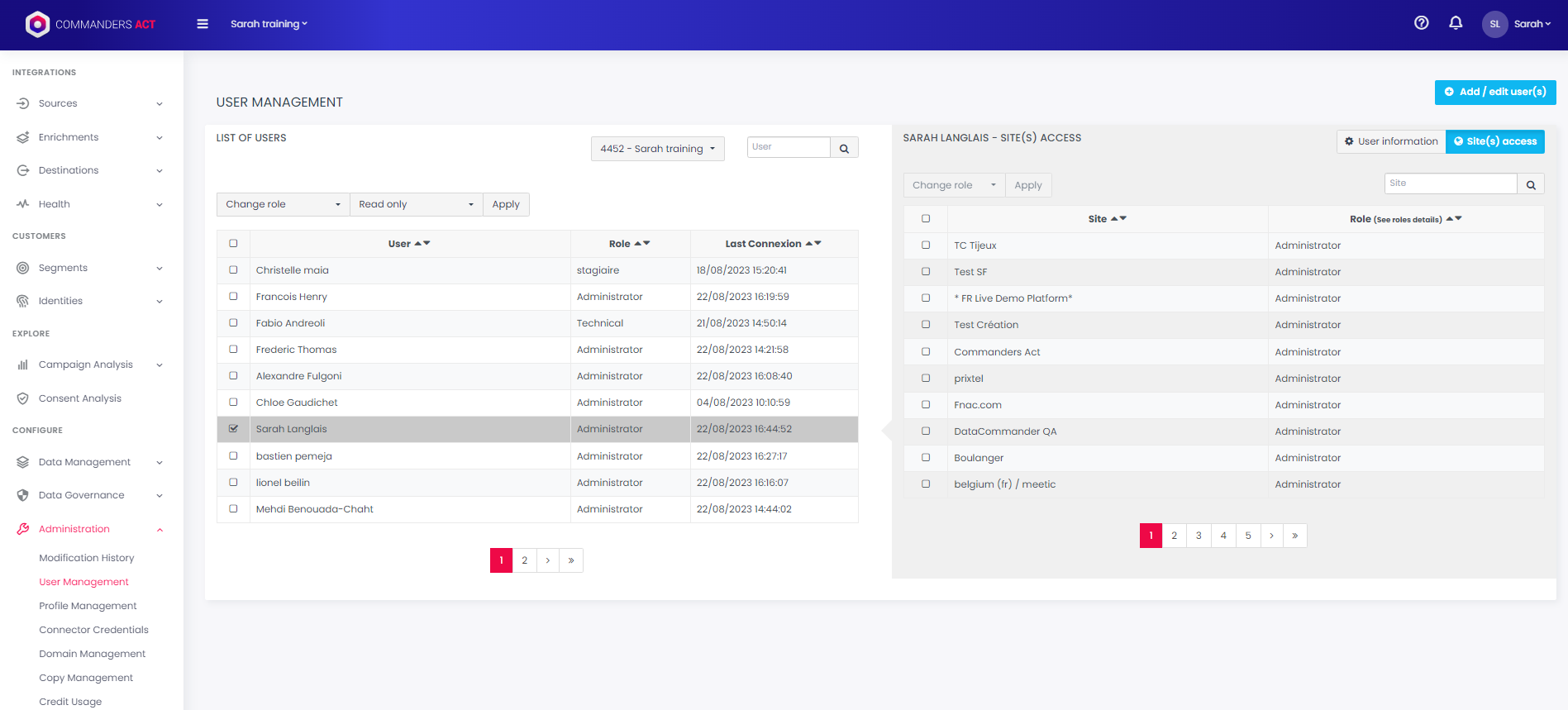Click the Consent Analysis shield icon
The image size is (1568, 710).
pos(23,398)
